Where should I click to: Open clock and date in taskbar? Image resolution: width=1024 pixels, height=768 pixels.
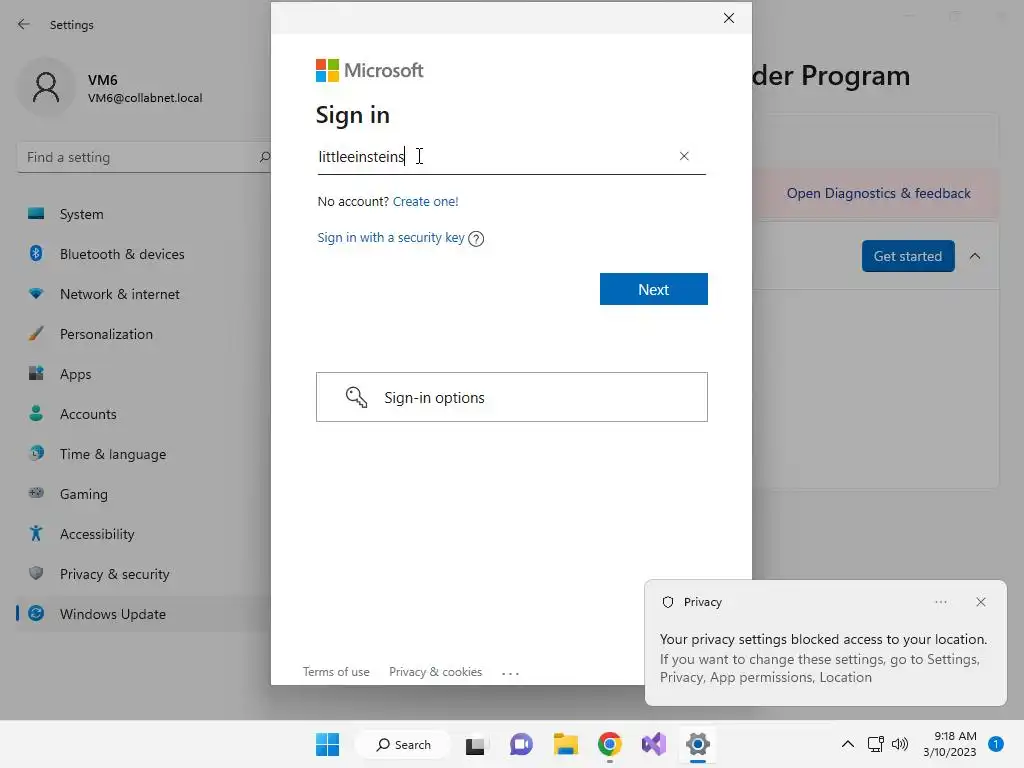(950, 744)
